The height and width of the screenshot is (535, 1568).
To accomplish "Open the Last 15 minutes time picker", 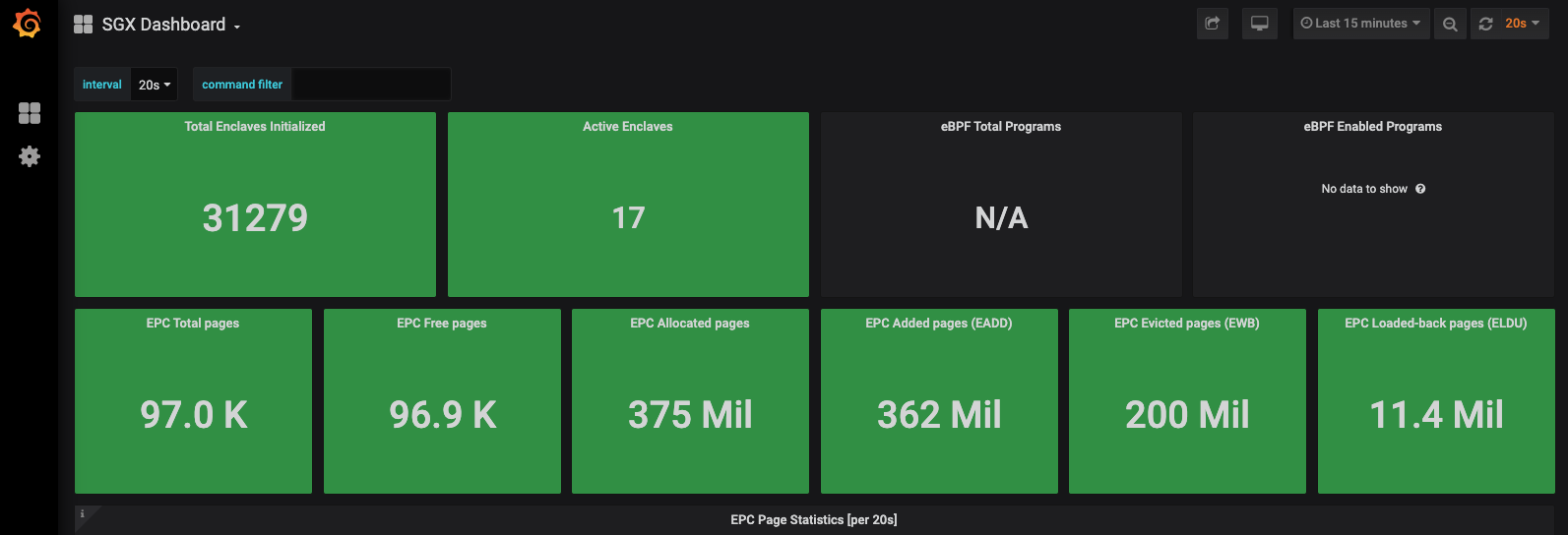I will click(x=1360, y=24).
